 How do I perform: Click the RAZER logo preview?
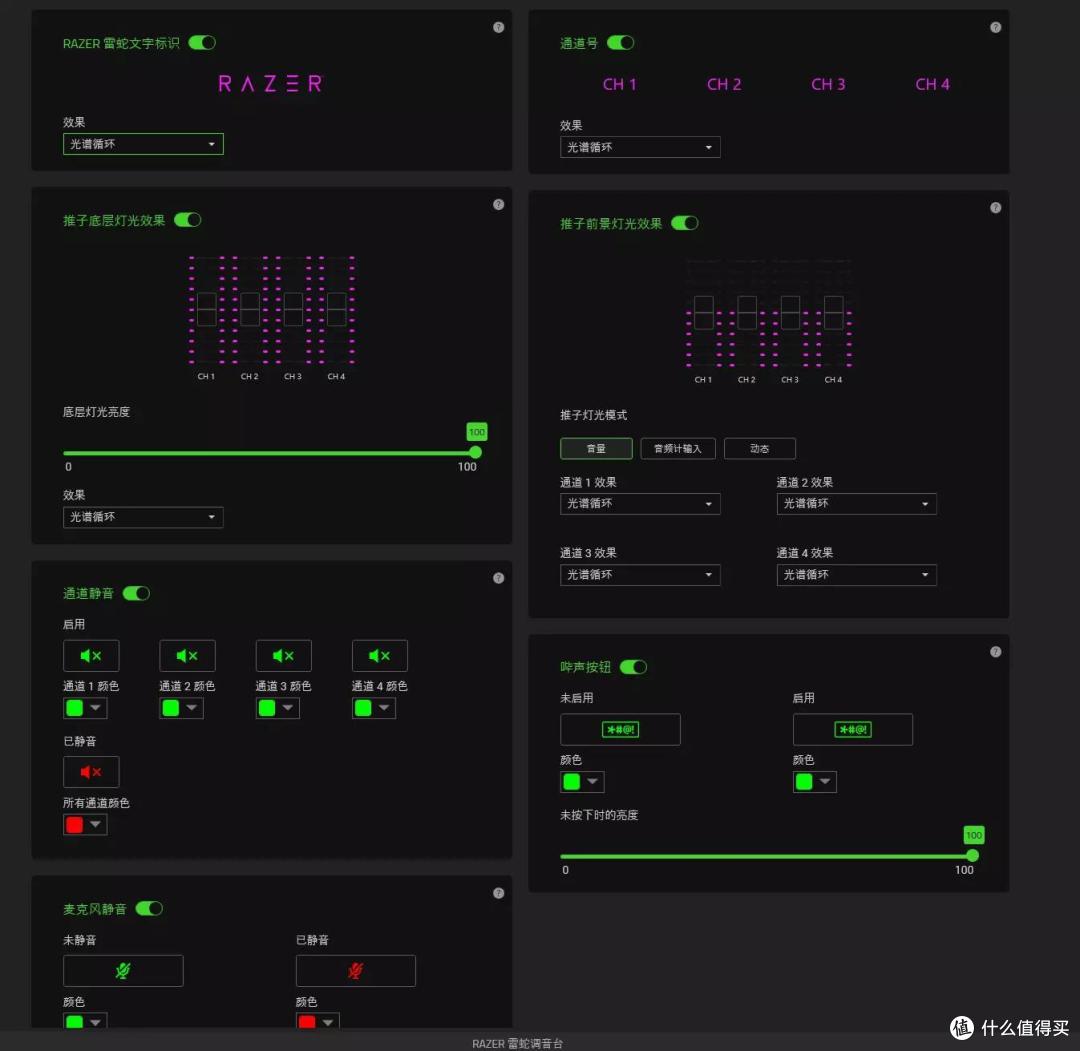click(x=271, y=84)
